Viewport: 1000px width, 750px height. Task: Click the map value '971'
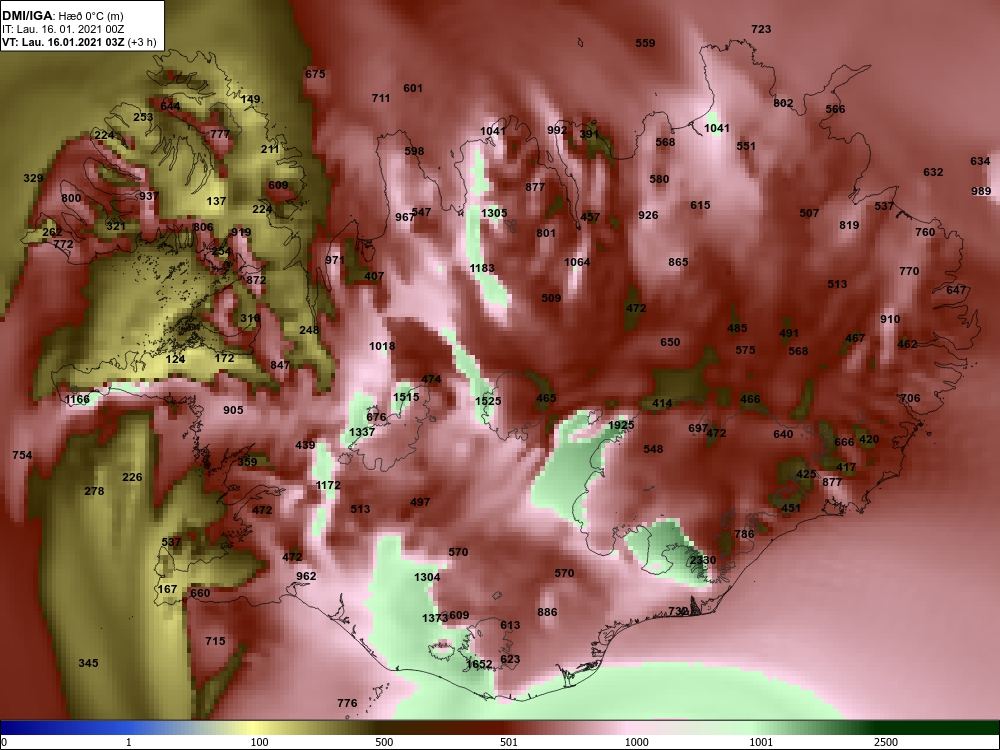(335, 260)
